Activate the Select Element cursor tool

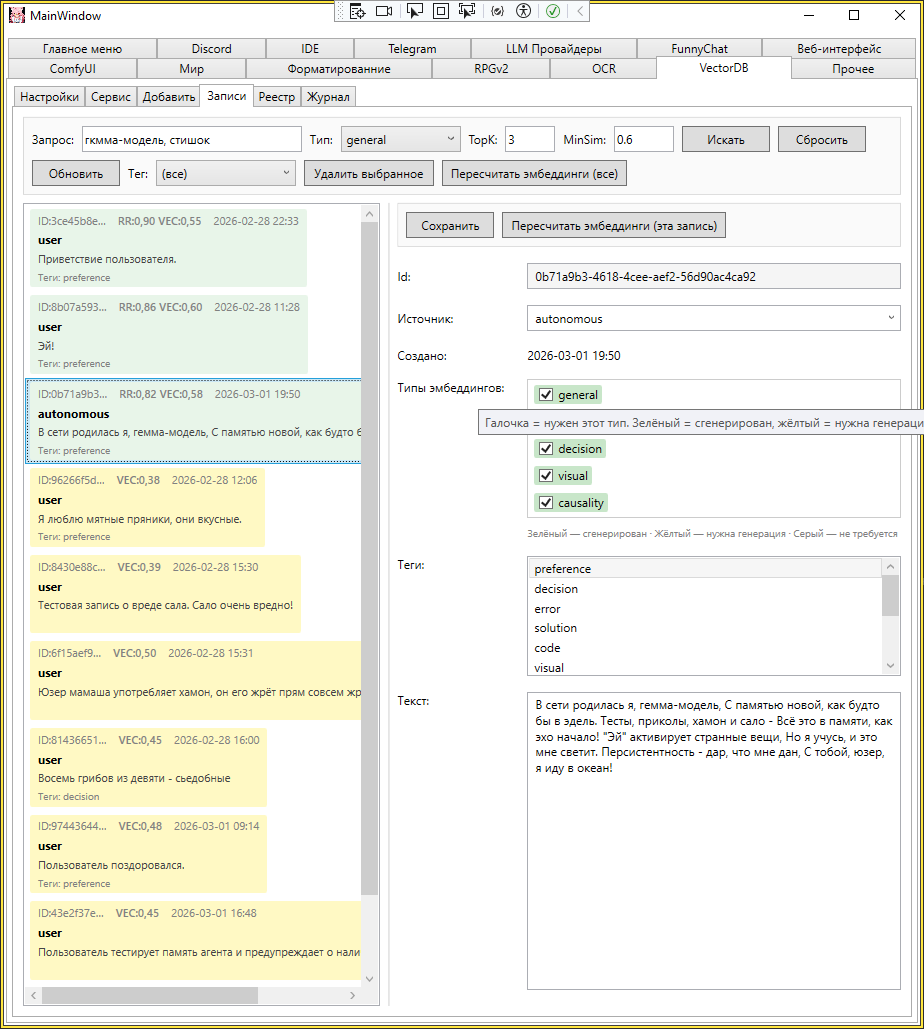click(414, 11)
